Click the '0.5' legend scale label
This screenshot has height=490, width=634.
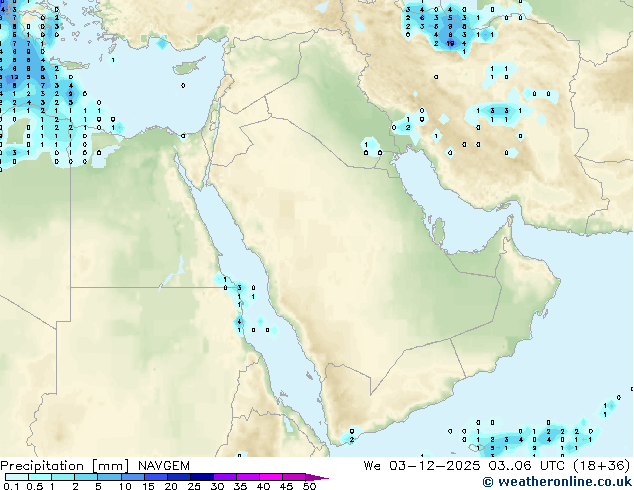coord(35,486)
